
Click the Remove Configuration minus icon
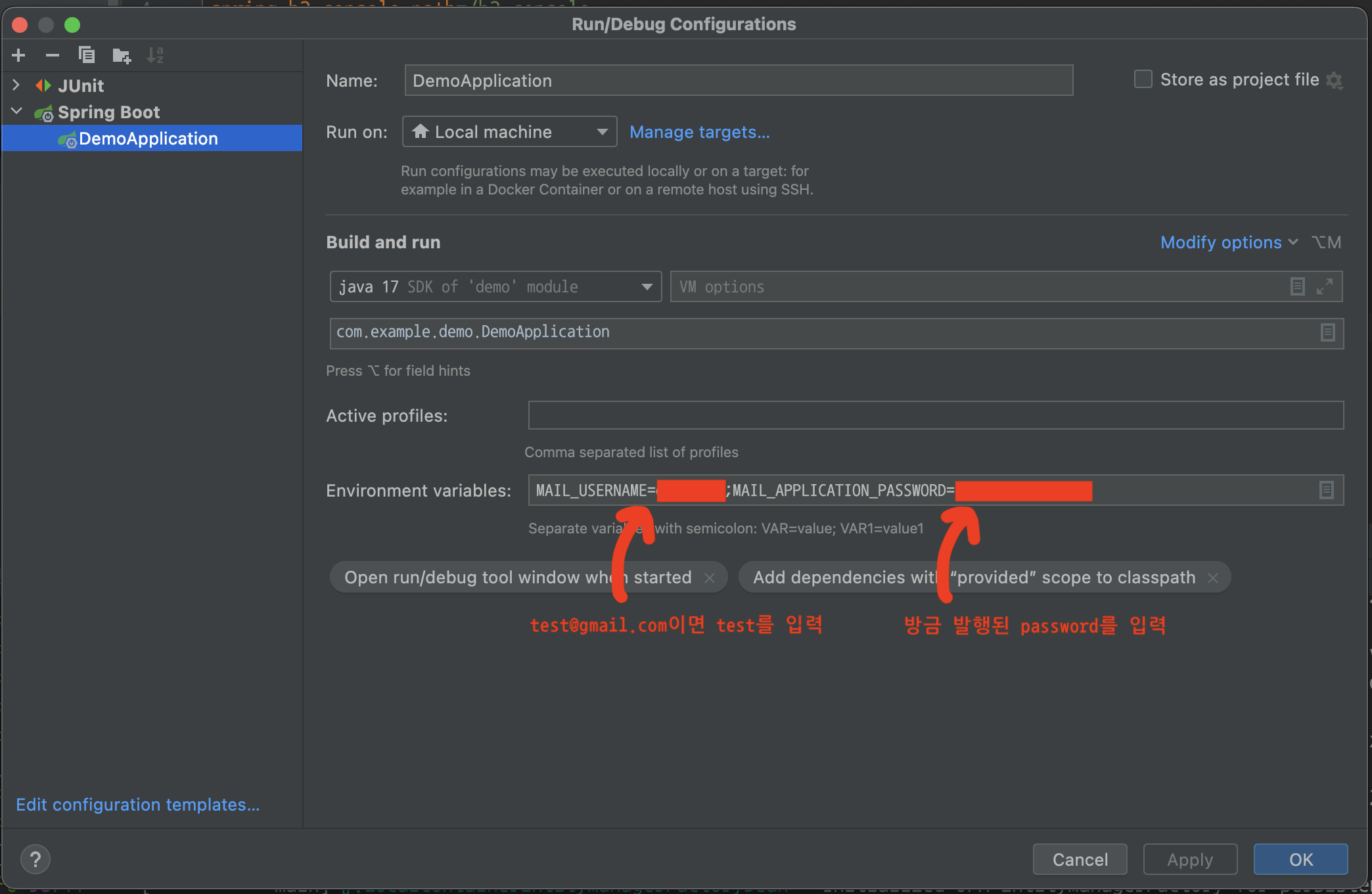point(53,55)
